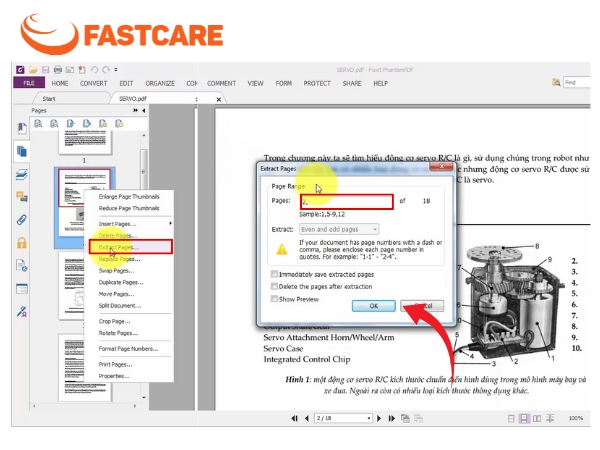Open the Even and odd pages dropdown
Image resolution: width=600 pixels, height=450 pixels.
click(339, 229)
